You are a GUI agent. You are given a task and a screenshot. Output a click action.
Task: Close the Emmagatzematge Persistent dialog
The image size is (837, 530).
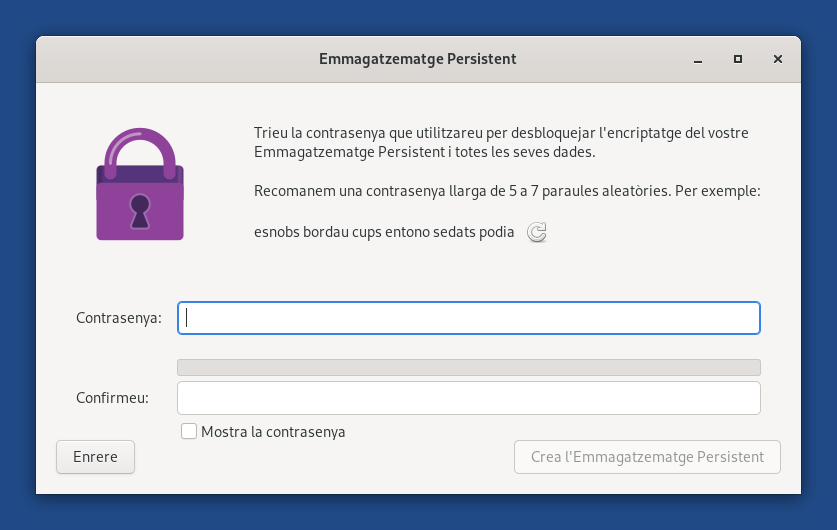pyautogui.click(x=778, y=59)
